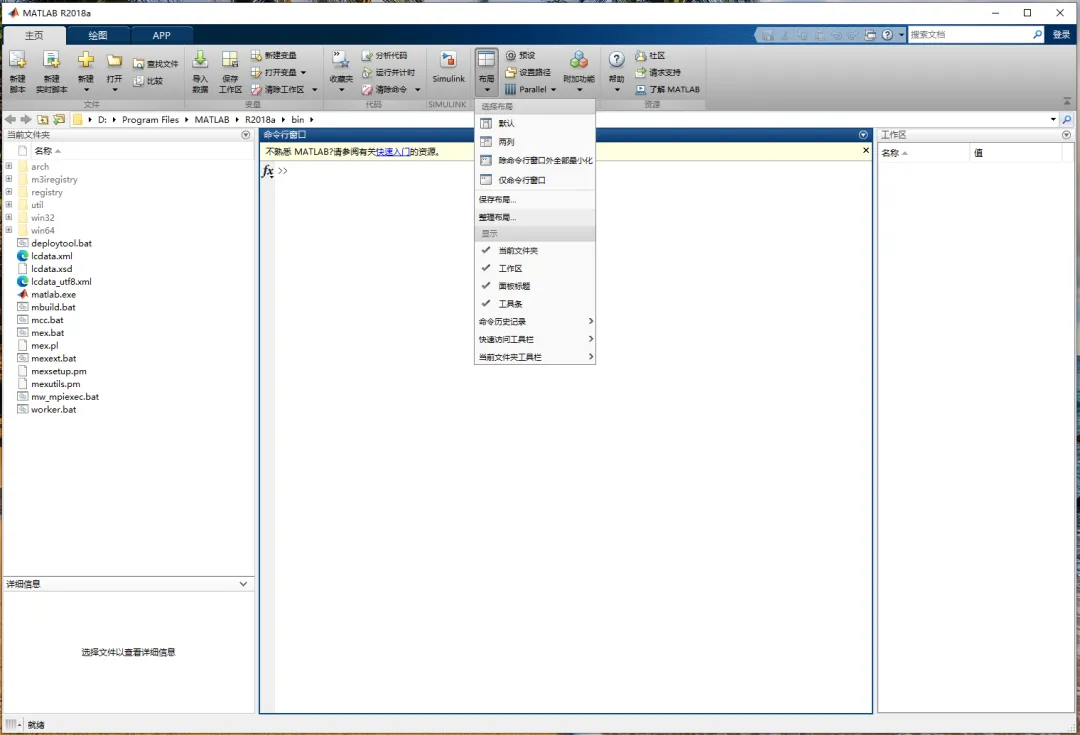
Task: Click the 附加功能 (Add-Ons) cubes icon
Action: coord(579,60)
